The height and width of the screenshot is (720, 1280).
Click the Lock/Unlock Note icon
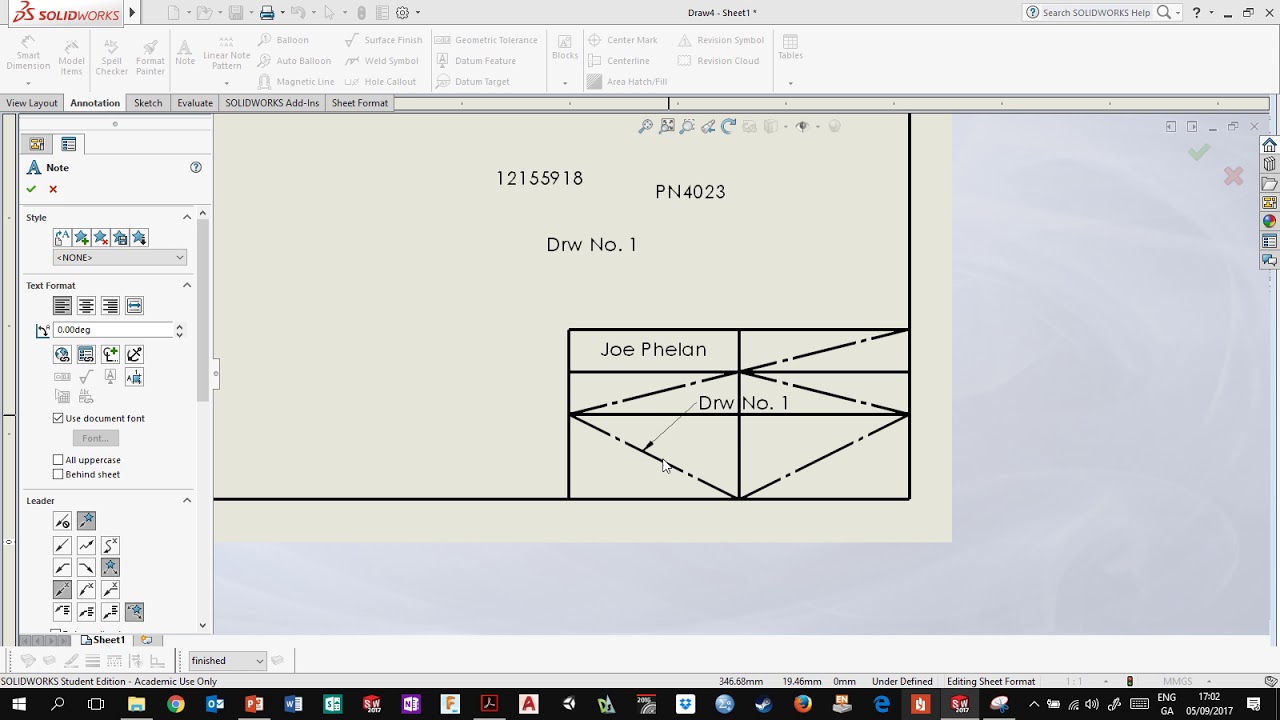coord(134,354)
